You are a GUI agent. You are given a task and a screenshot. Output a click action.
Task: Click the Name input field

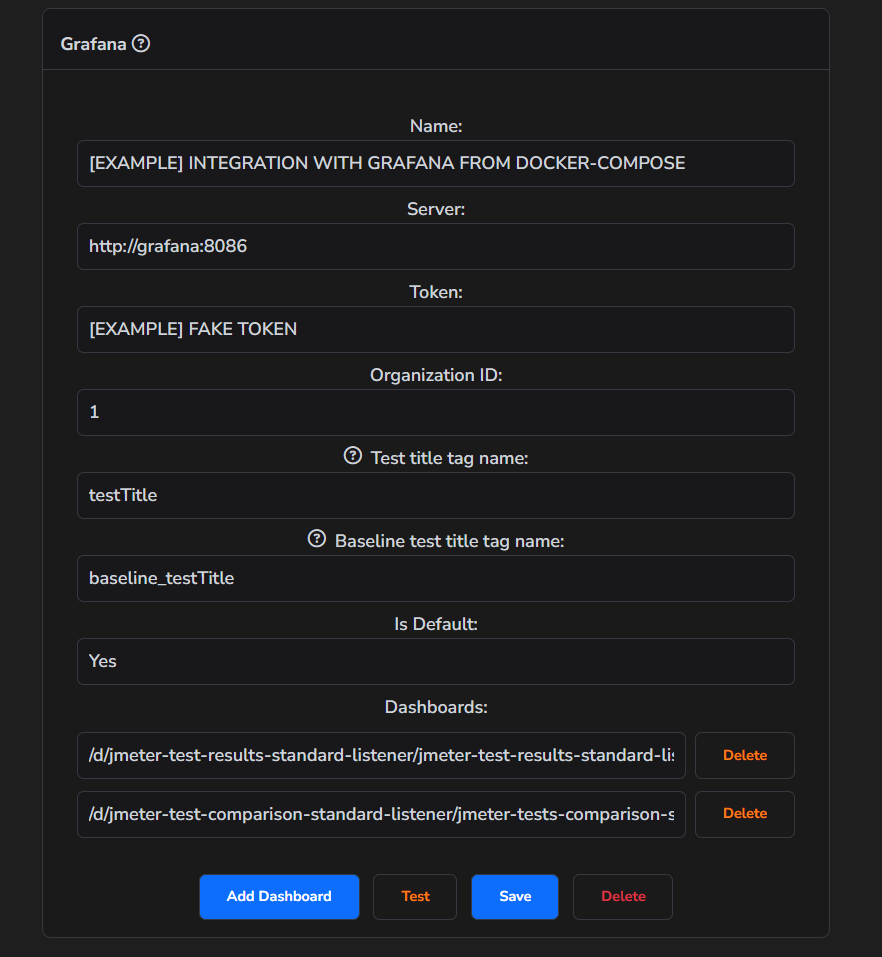pyautogui.click(x=435, y=163)
